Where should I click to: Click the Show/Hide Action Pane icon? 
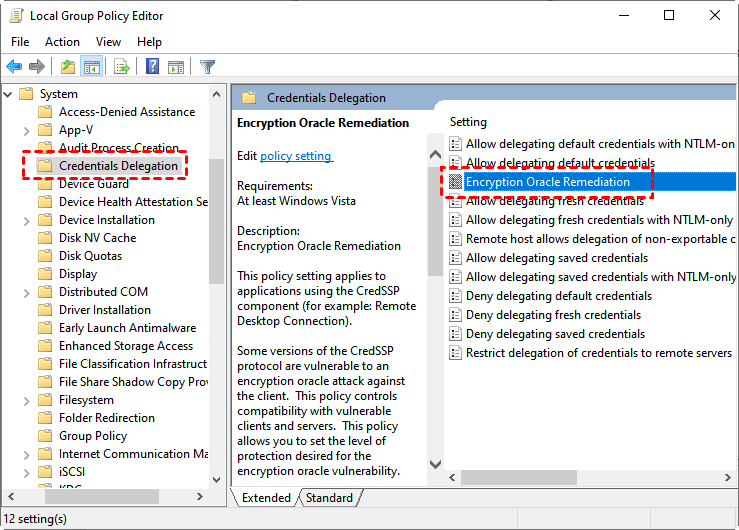[x=176, y=67]
